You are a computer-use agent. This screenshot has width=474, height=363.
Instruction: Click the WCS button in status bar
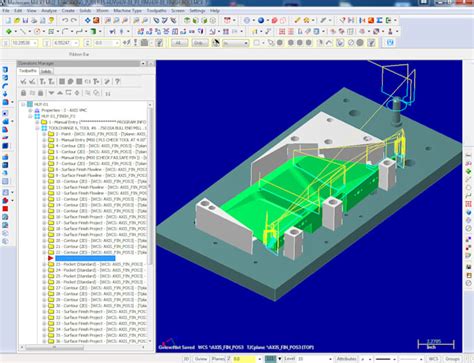coord(433,359)
